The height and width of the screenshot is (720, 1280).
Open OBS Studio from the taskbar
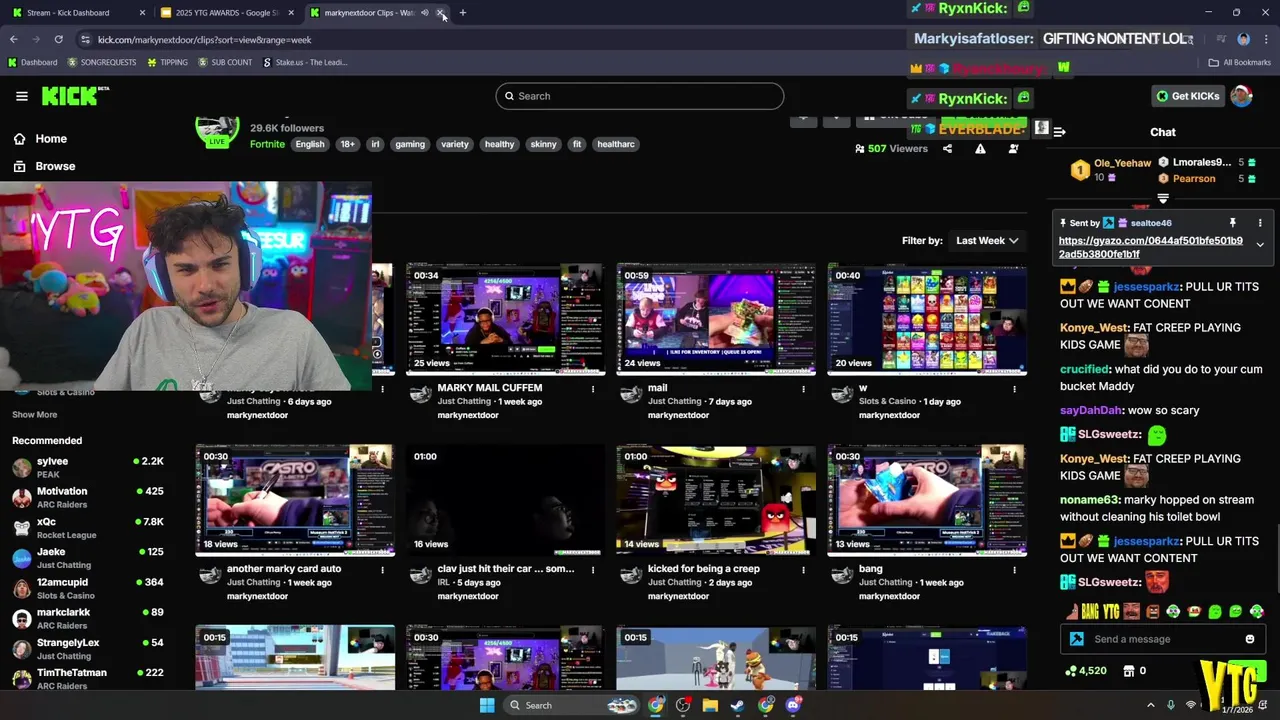(x=683, y=705)
